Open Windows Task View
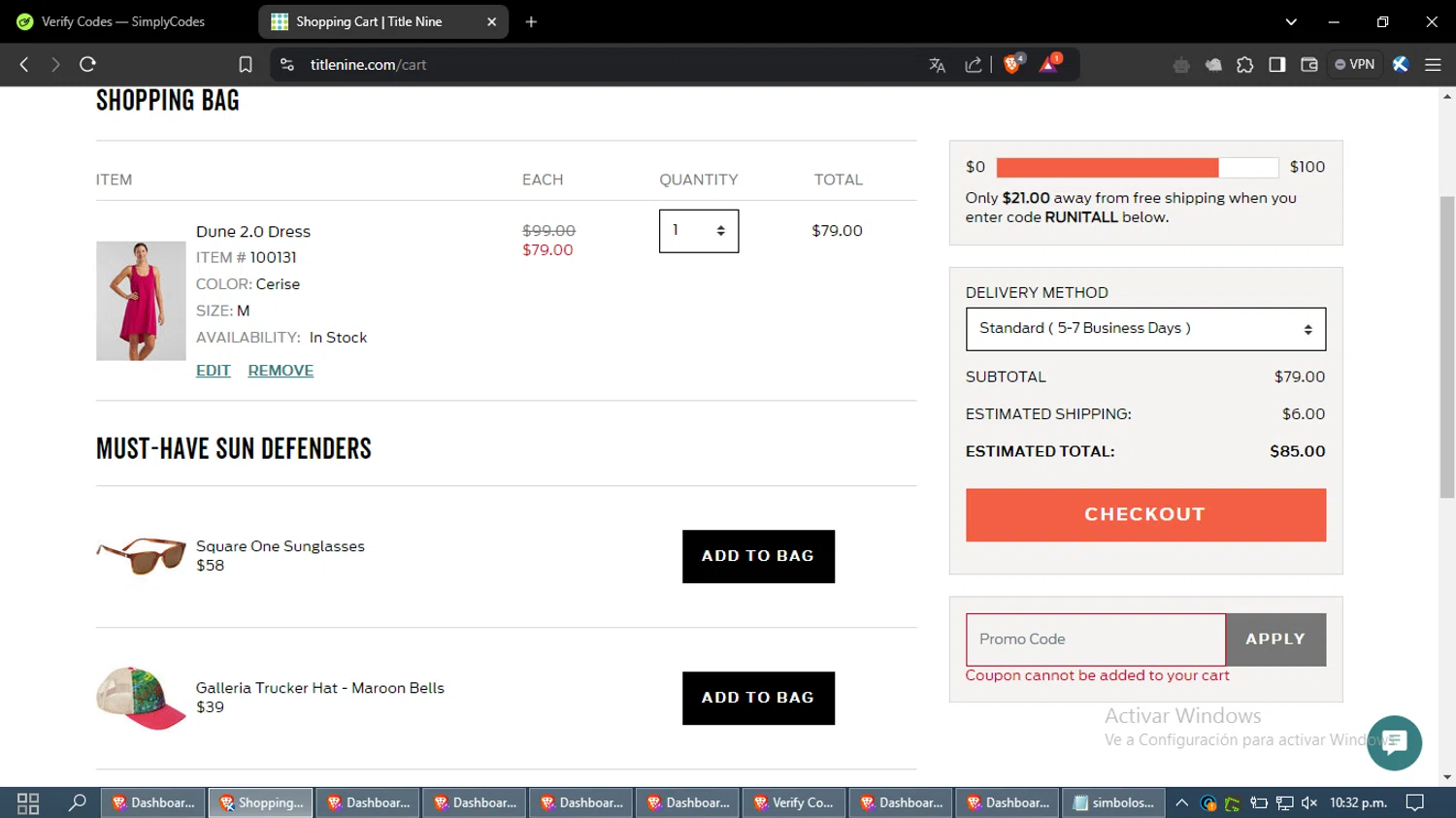This screenshot has height=818, width=1456. (28, 802)
